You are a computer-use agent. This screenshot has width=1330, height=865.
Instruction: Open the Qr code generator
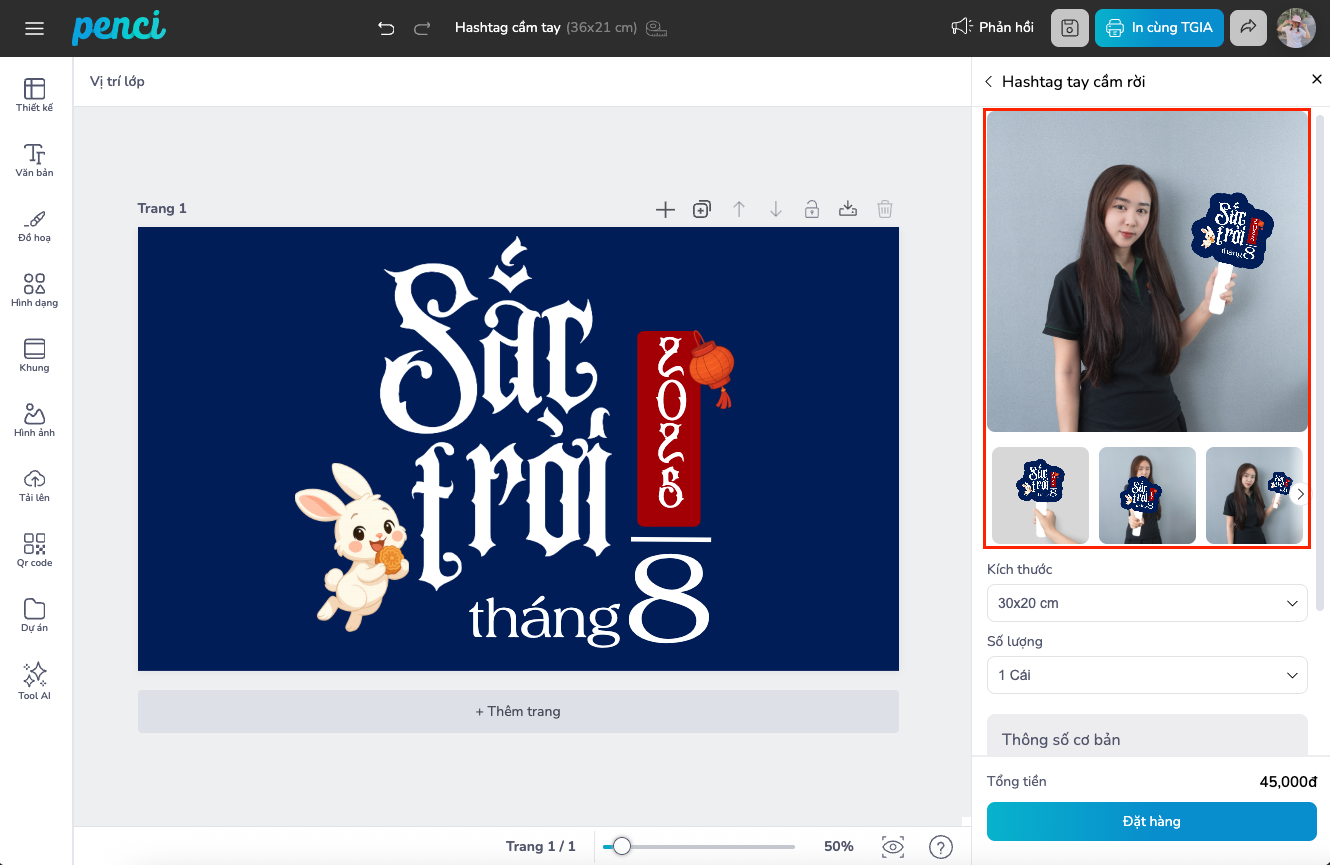click(35, 549)
